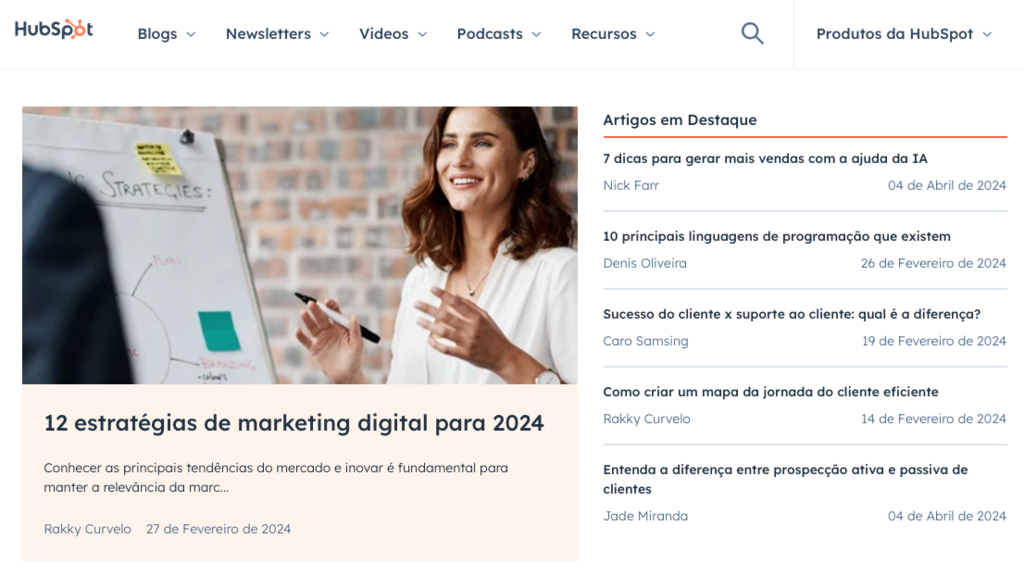
Task: Click the Denis Oliveira author link
Action: 644,263
